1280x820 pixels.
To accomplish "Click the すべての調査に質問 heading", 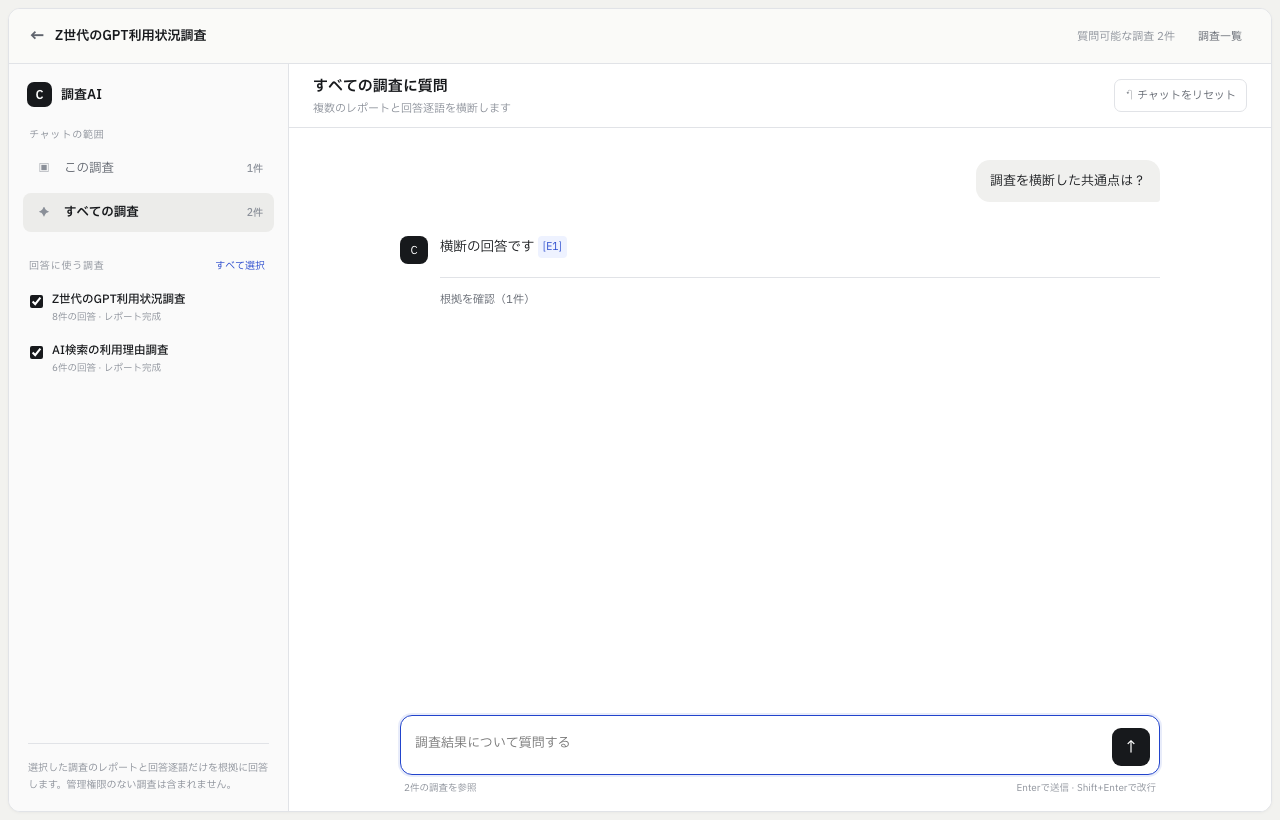I will pyautogui.click(x=380, y=86).
